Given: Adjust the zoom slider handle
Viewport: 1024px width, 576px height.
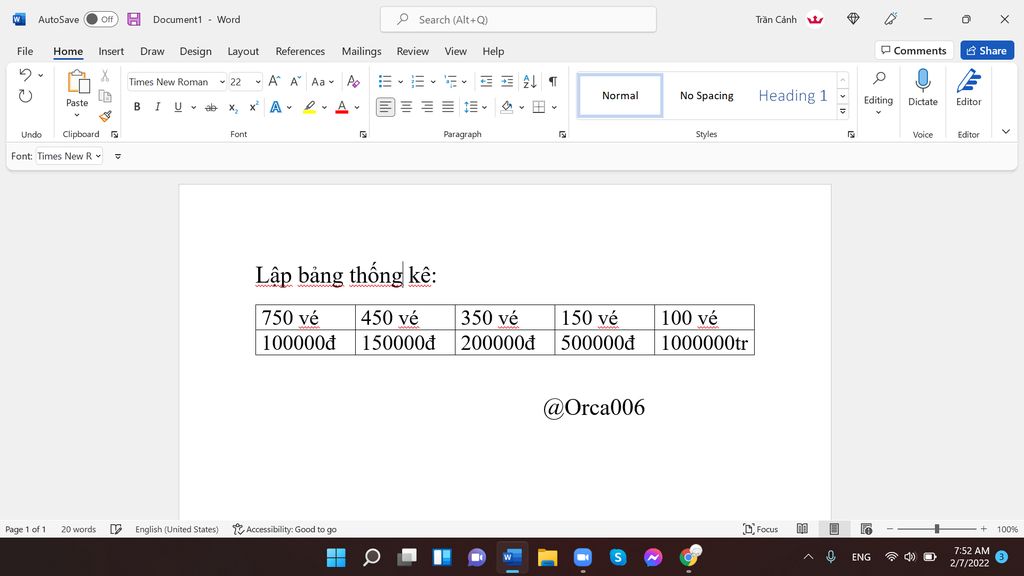Looking at the screenshot, I should tap(936, 529).
